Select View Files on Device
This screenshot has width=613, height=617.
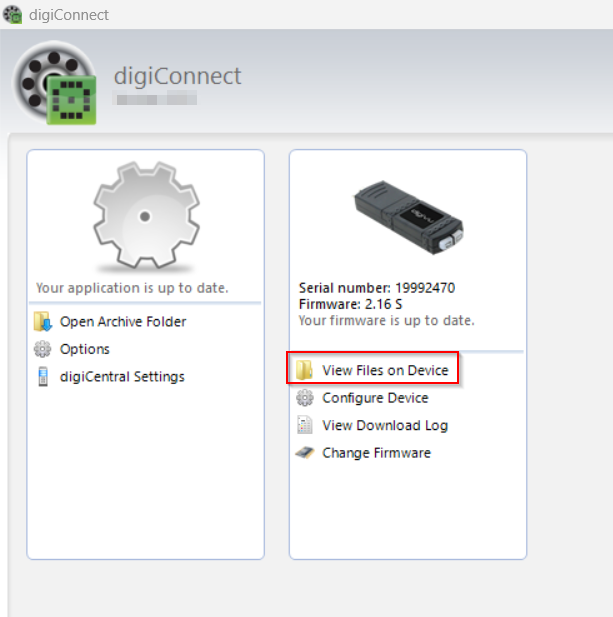point(385,370)
